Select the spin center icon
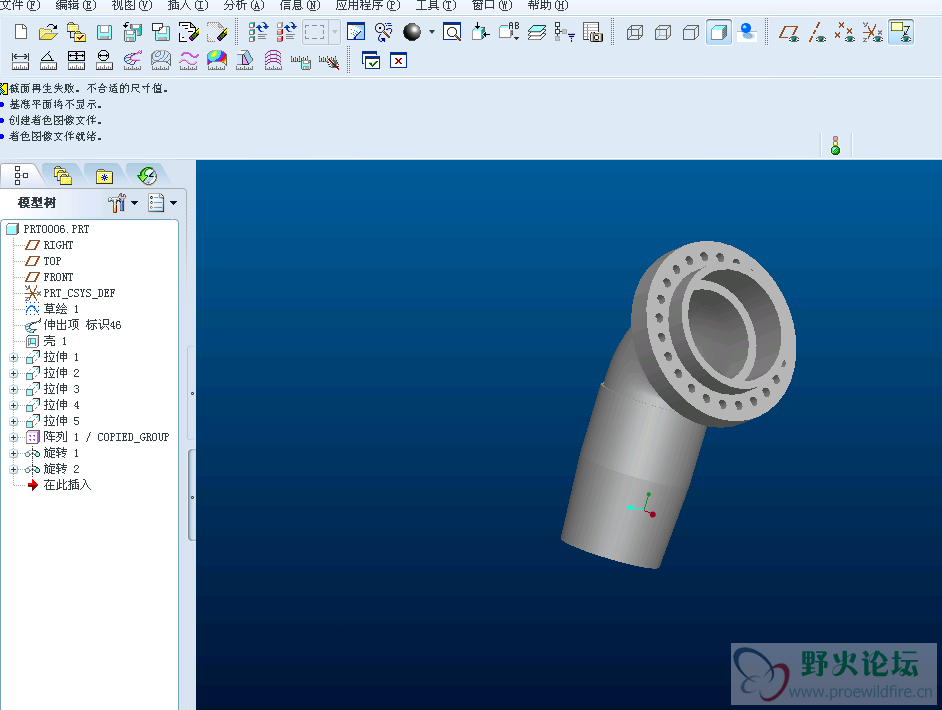Screen dimensions: 942x710 click(384, 32)
